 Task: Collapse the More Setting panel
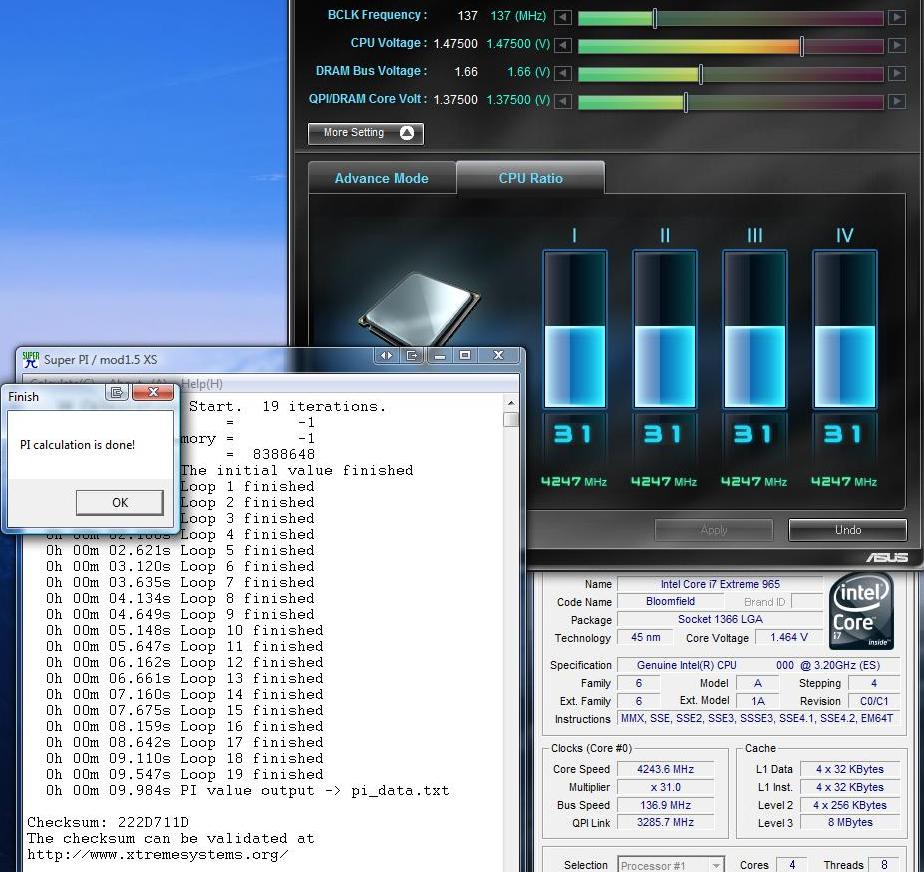pos(365,133)
